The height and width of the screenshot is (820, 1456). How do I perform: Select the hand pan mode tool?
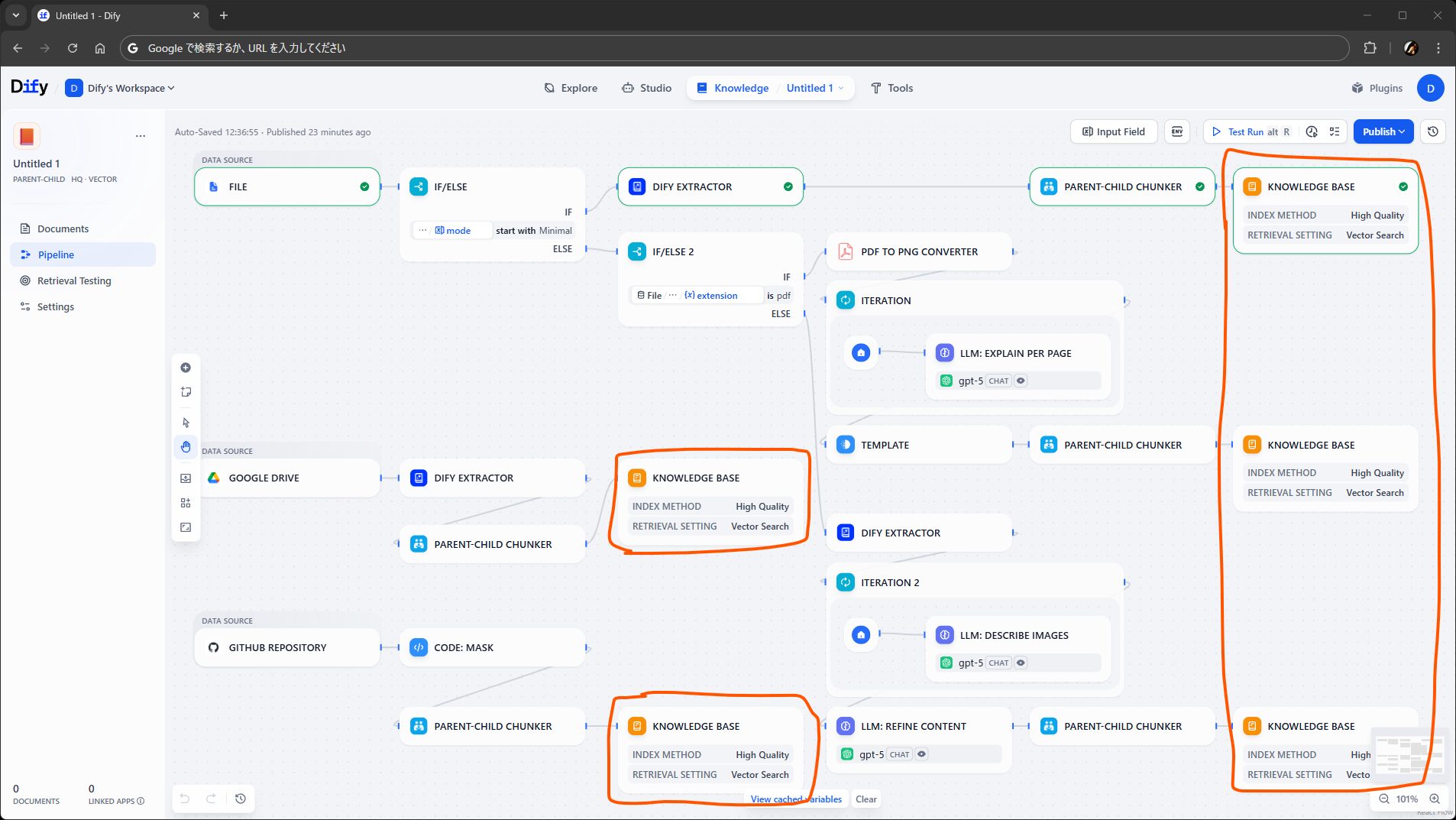pos(186,447)
